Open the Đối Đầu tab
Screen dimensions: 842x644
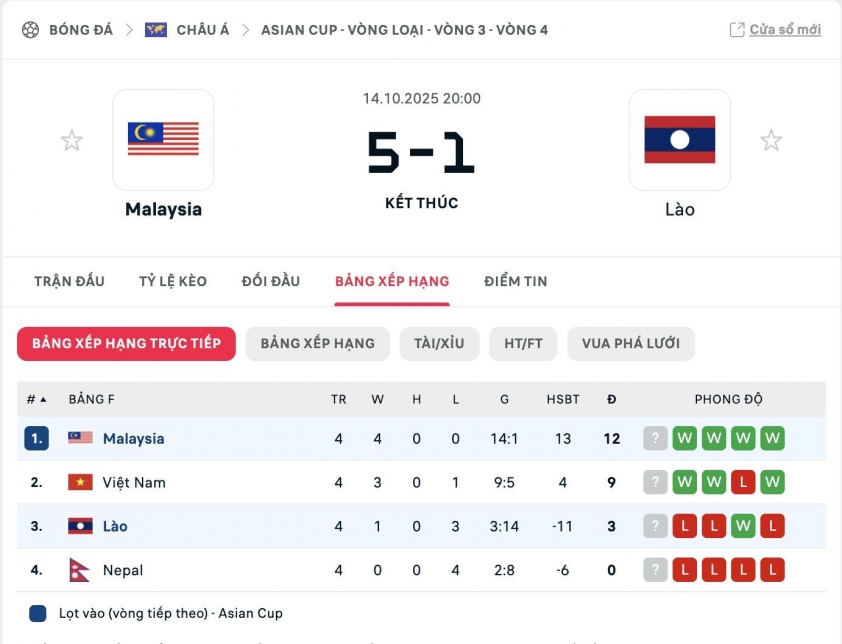click(x=271, y=281)
